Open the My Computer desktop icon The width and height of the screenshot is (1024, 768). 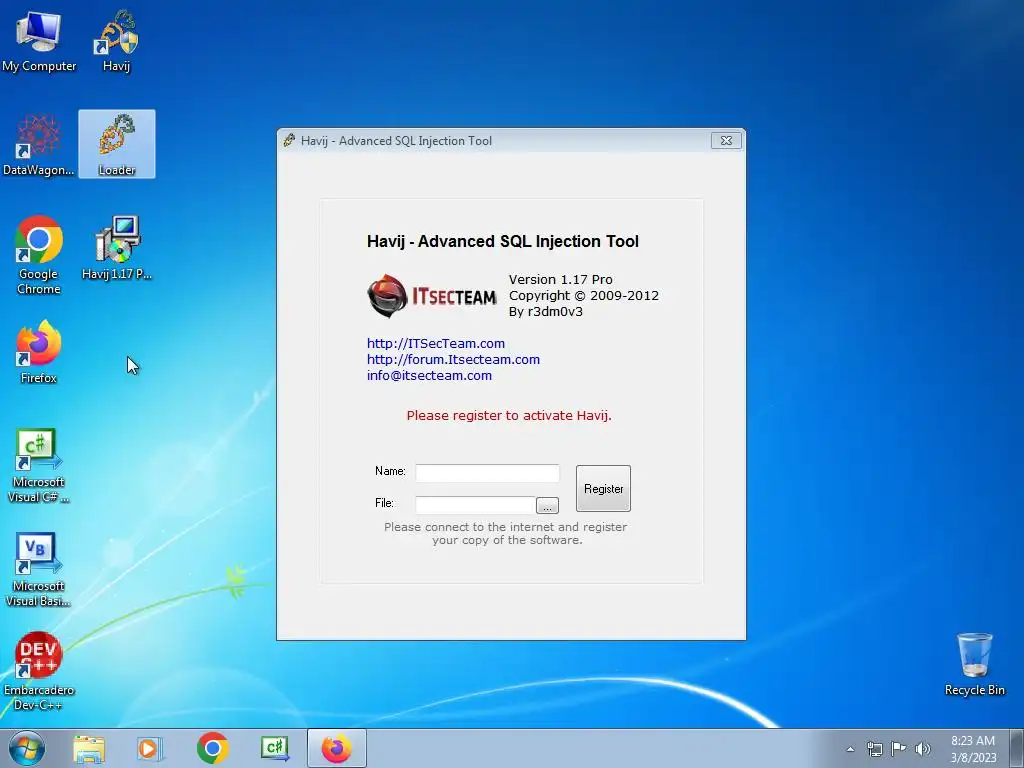(x=39, y=41)
